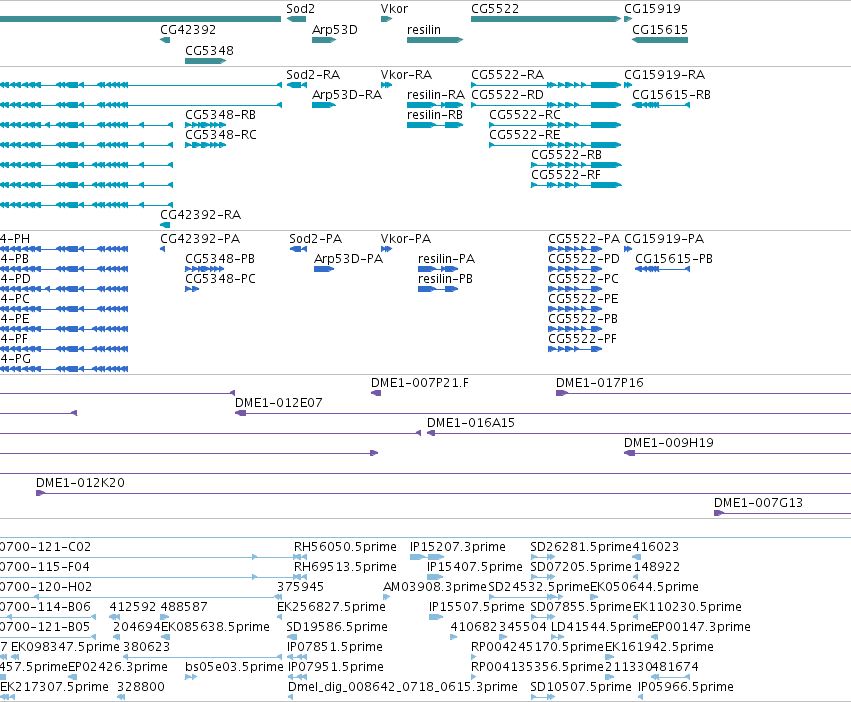The width and height of the screenshot is (851, 702).
Task: Select the Arp53D gene label
Action: (x=334, y=30)
